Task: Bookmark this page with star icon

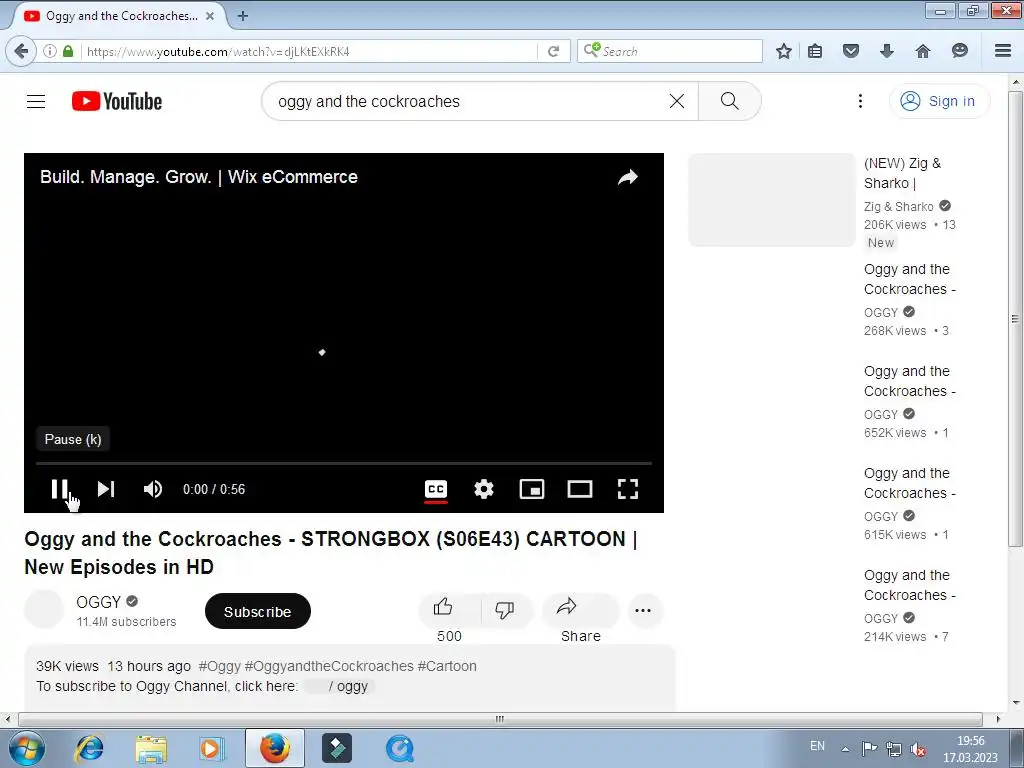Action: 784,51
